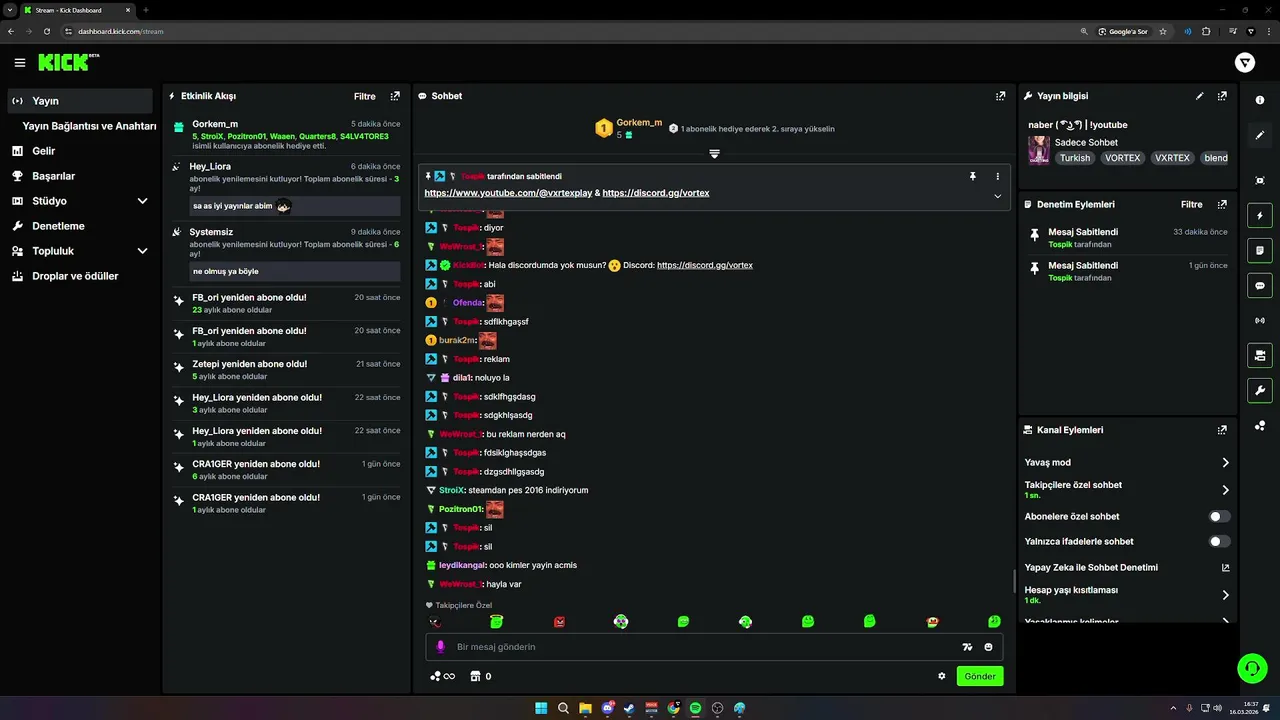This screenshot has width=1280, height=720.
Task: Click the Sadece Sohbet category thumbnail
Action: [1039, 150]
